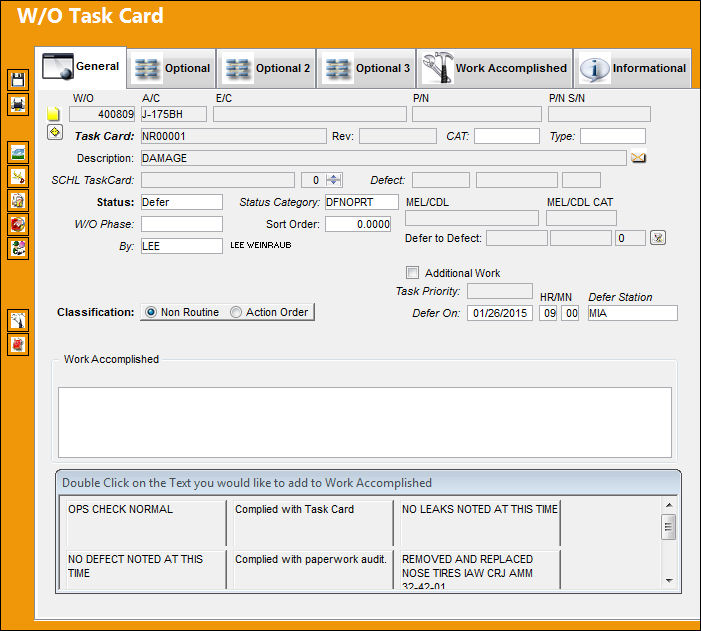Select OPS CHECK NORMAL text
The image size is (701, 631).
pyautogui.click(x=120, y=509)
